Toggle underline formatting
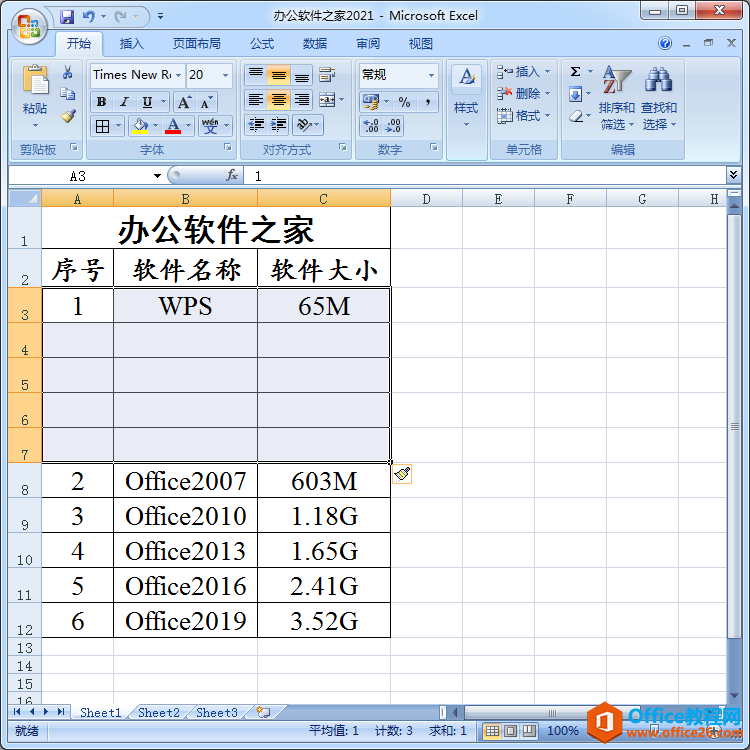This screenshot has width=750, height=750. click(147, 102)
